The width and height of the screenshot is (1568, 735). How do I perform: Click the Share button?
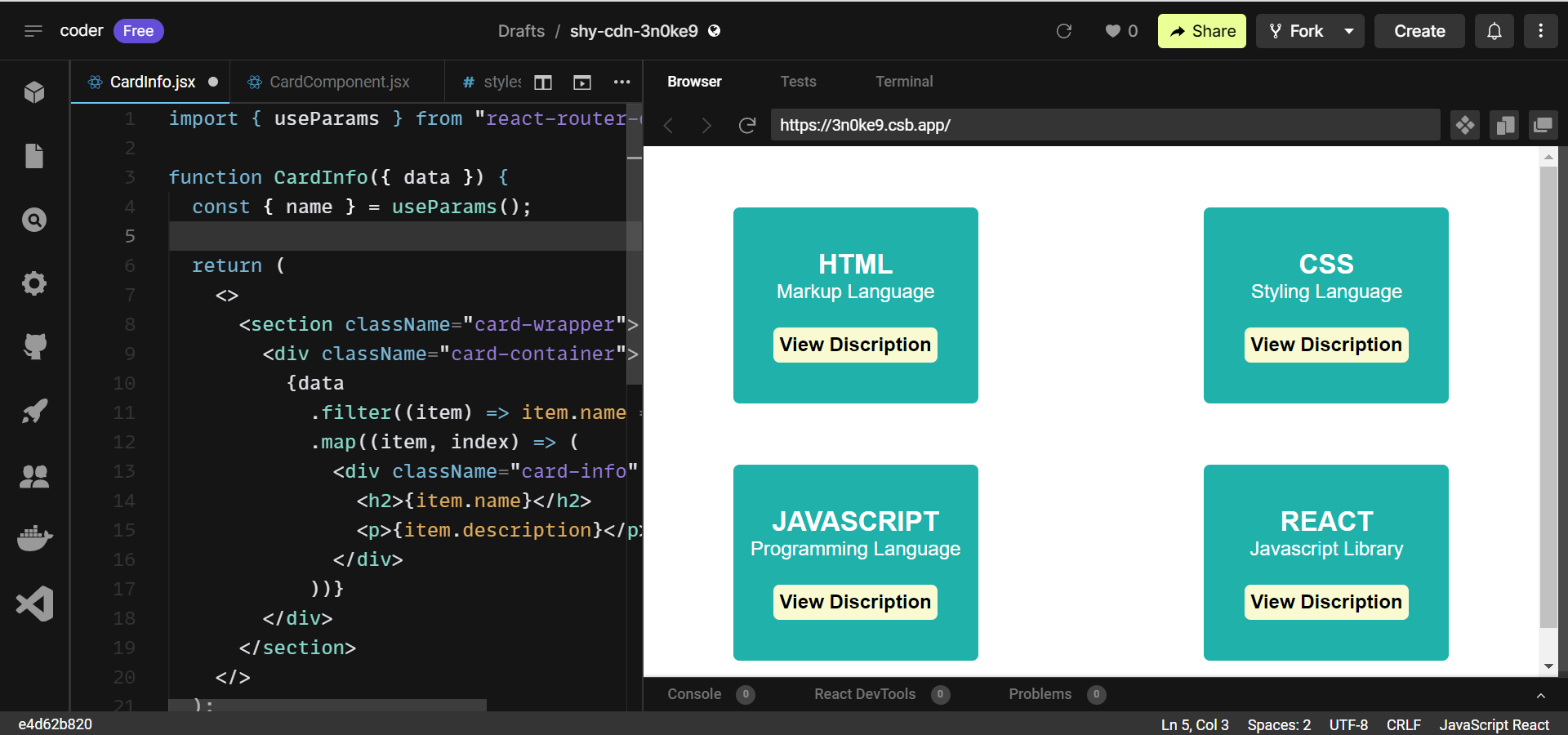[x=1201, y=31]
